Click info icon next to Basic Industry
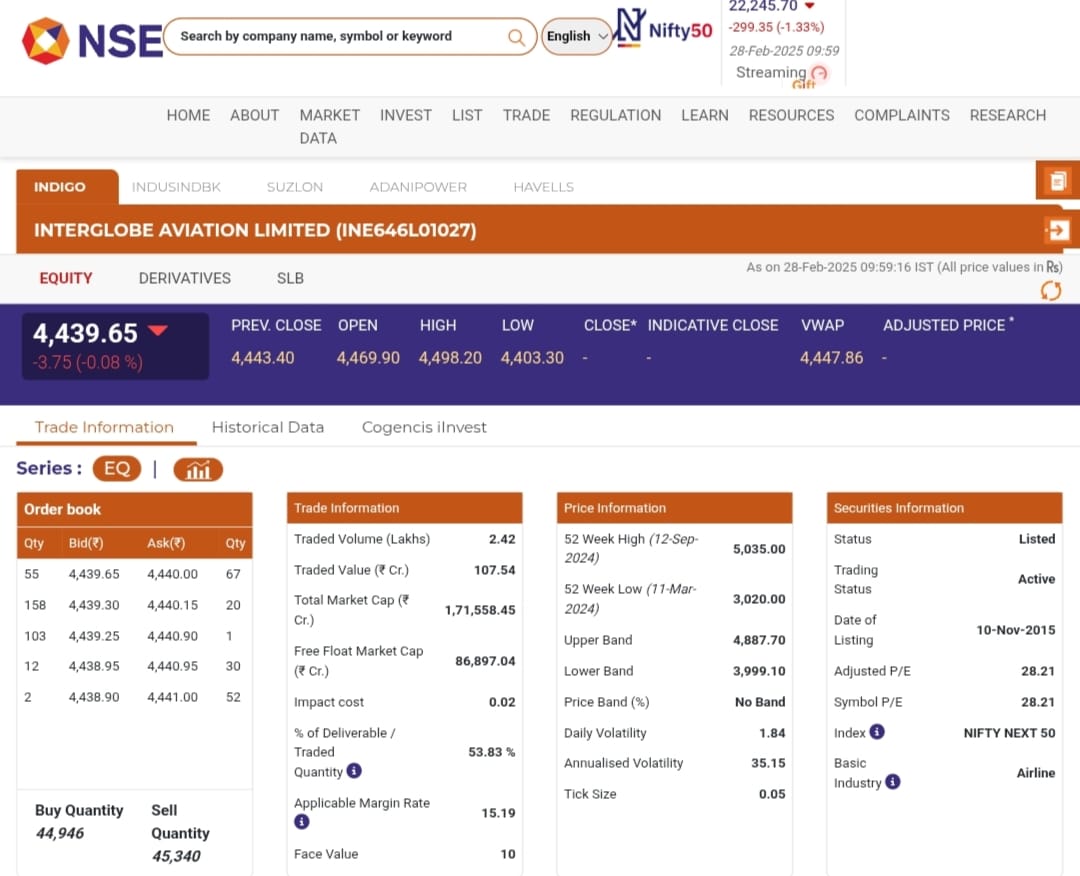The width and height of the screenshot is (1080, 876). [x=893, y=782]
